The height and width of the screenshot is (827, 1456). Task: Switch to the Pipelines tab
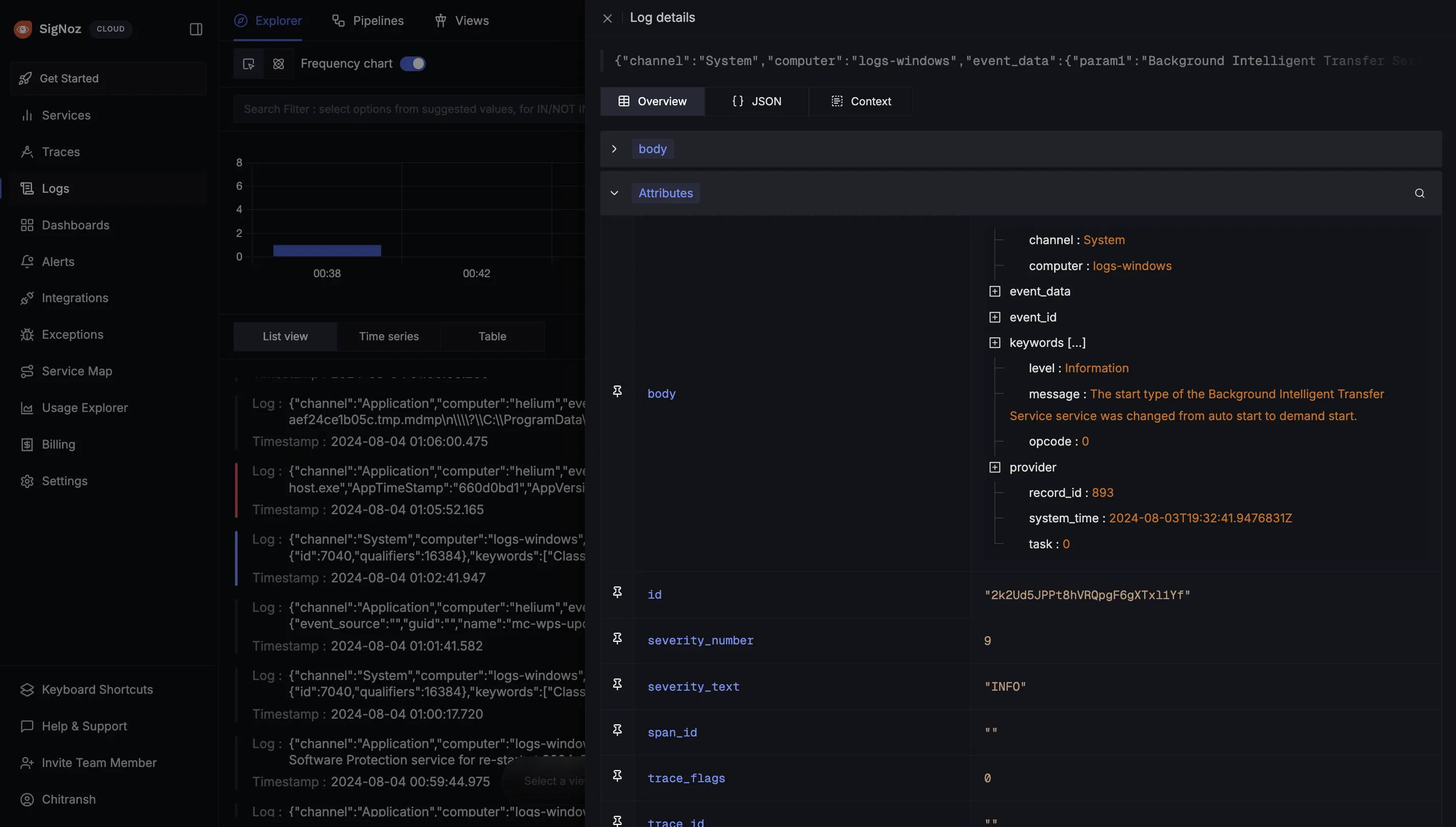point(367,20)
